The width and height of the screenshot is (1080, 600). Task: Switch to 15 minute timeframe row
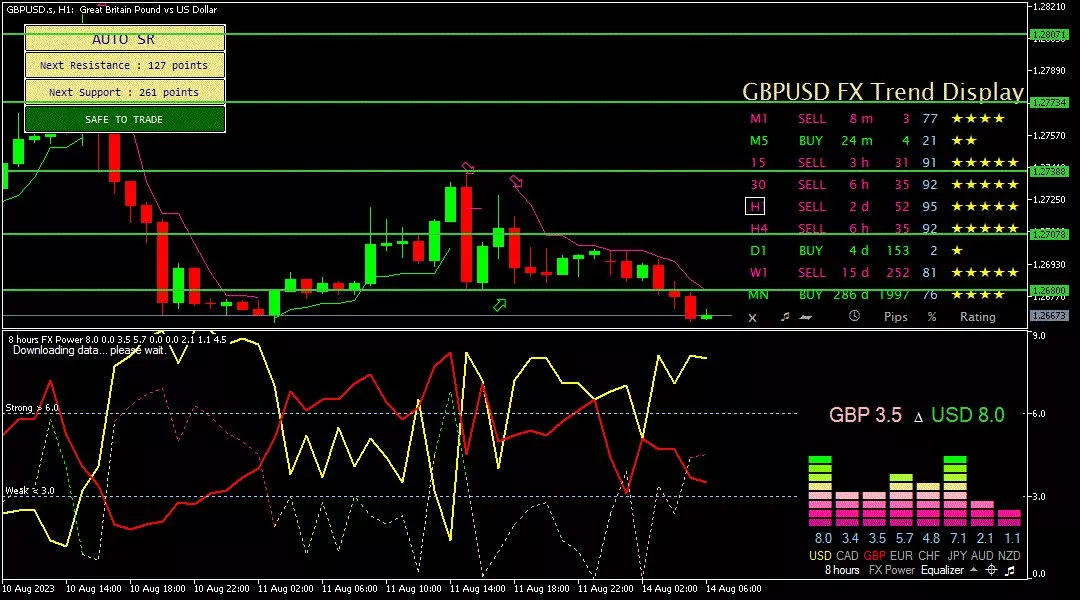(x=758, y=163)
